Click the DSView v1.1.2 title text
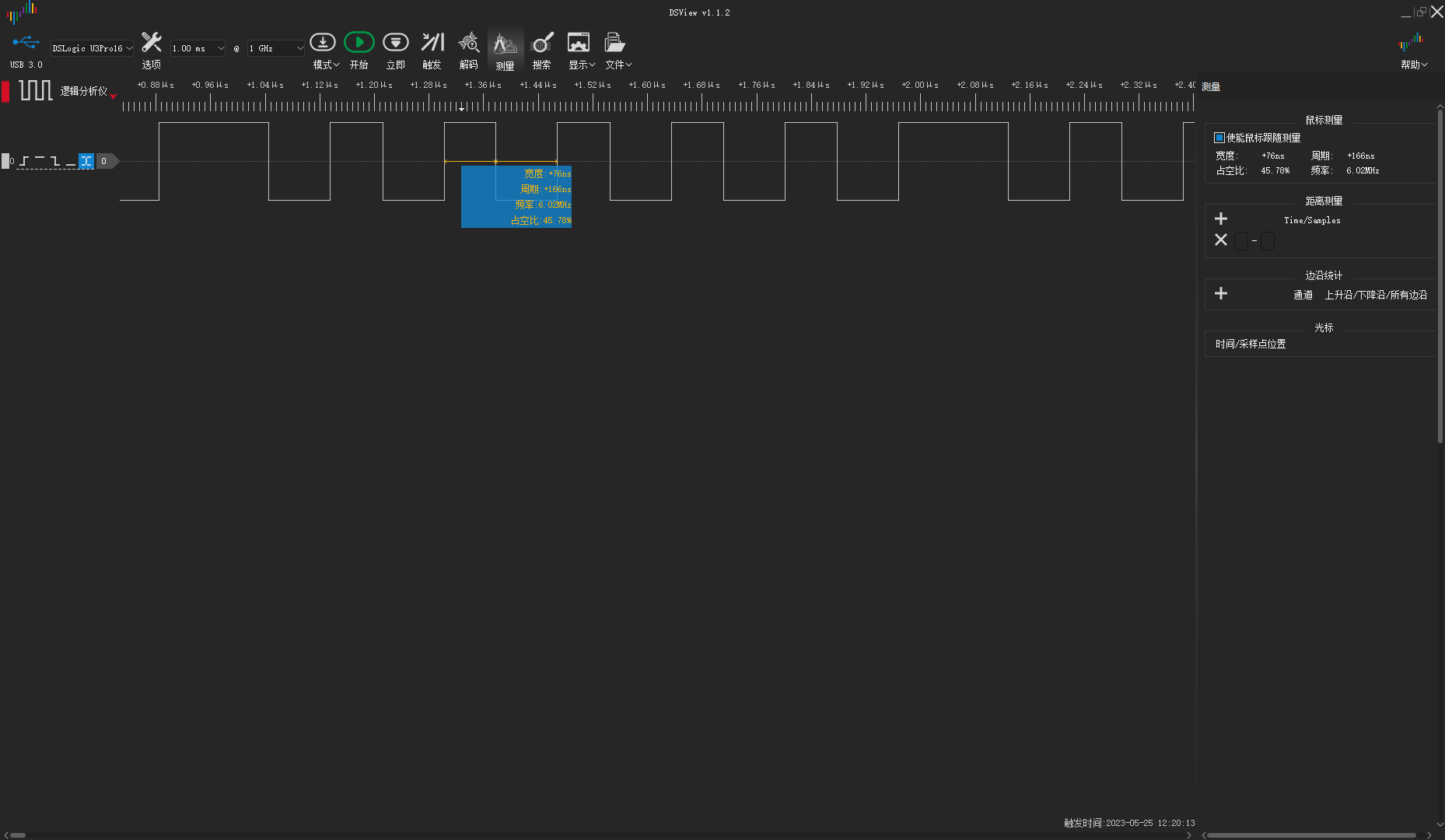 (699, 12)
